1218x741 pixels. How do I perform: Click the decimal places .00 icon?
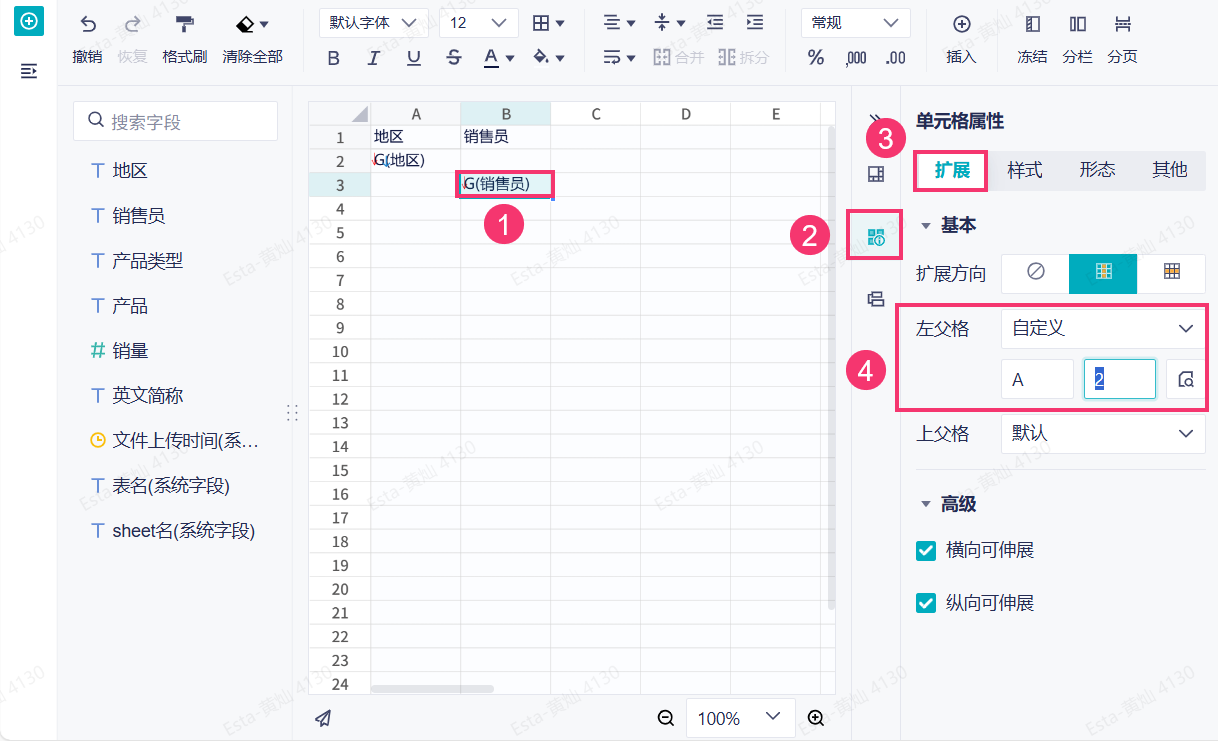pyautogui.click(x=896, y=58)
